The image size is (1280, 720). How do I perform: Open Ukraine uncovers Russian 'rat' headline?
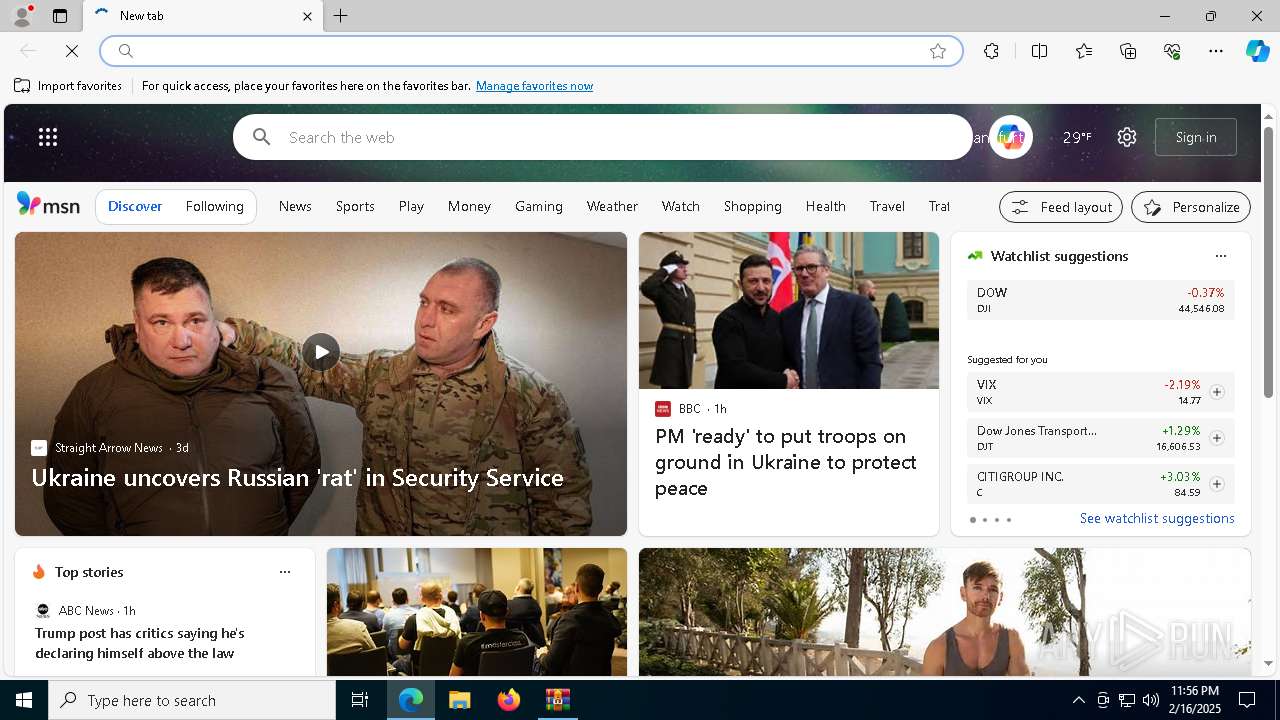297,478
